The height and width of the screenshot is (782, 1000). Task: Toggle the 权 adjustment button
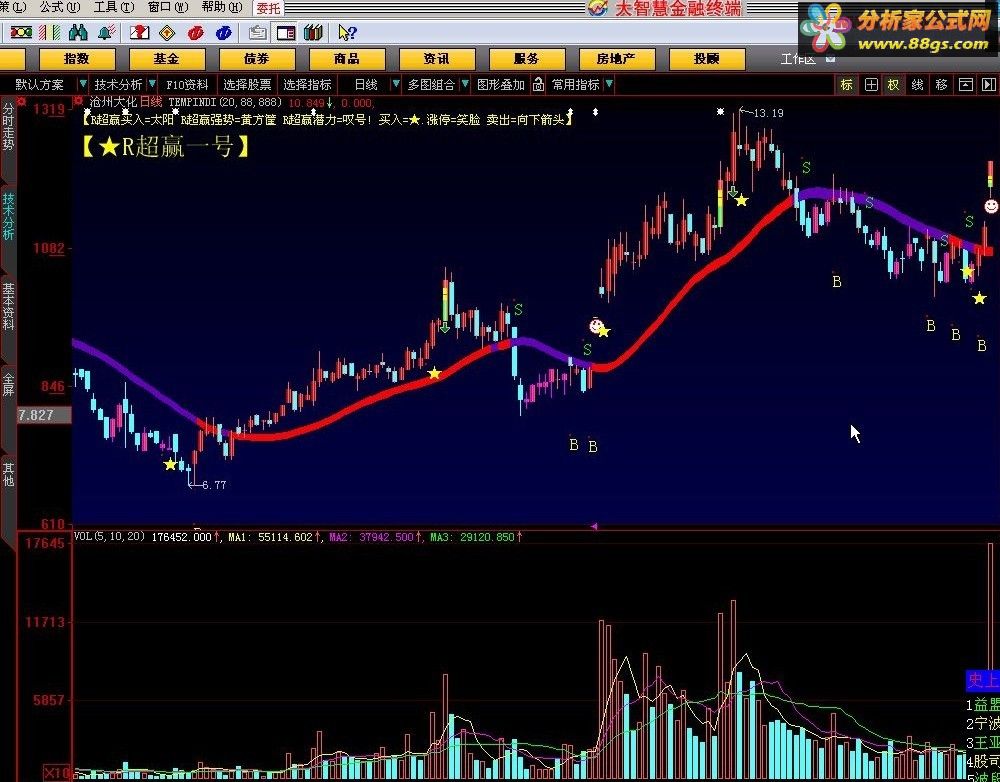894,84
